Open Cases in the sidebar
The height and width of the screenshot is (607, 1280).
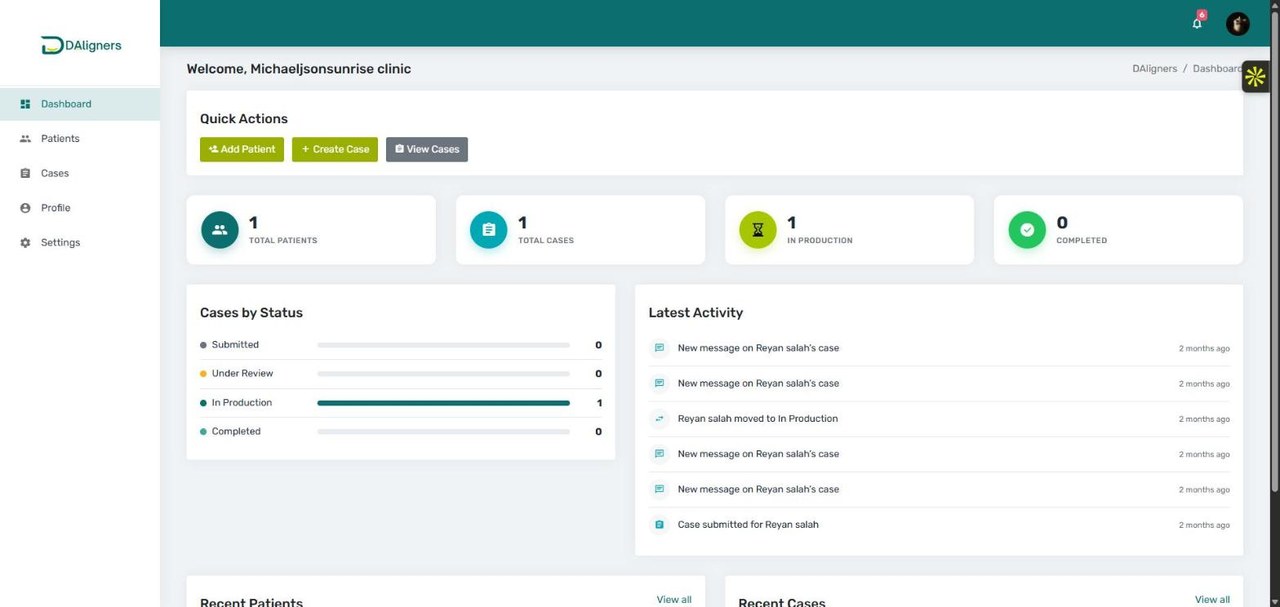click(x=80, y=173)
